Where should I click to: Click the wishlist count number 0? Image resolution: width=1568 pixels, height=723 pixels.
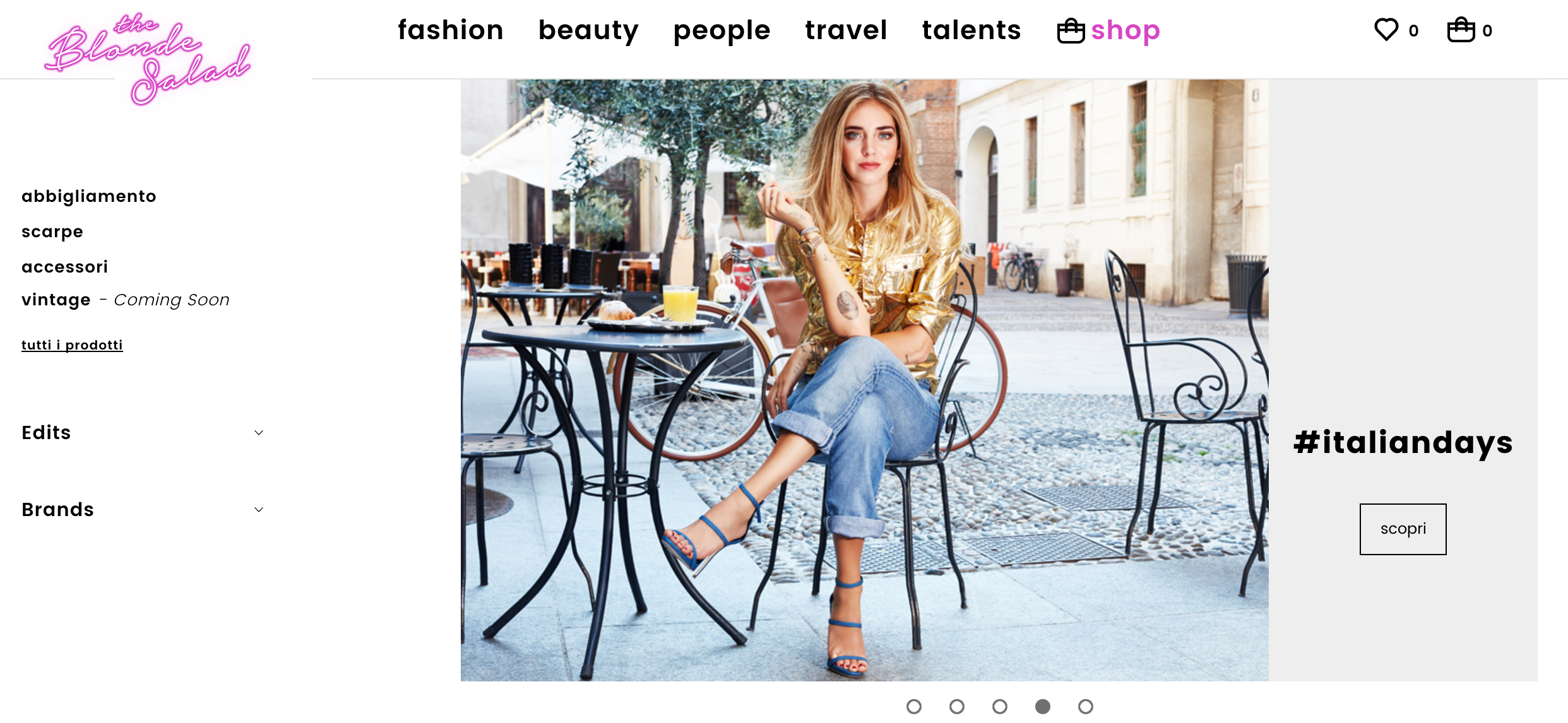click(x=1414, y=31)
